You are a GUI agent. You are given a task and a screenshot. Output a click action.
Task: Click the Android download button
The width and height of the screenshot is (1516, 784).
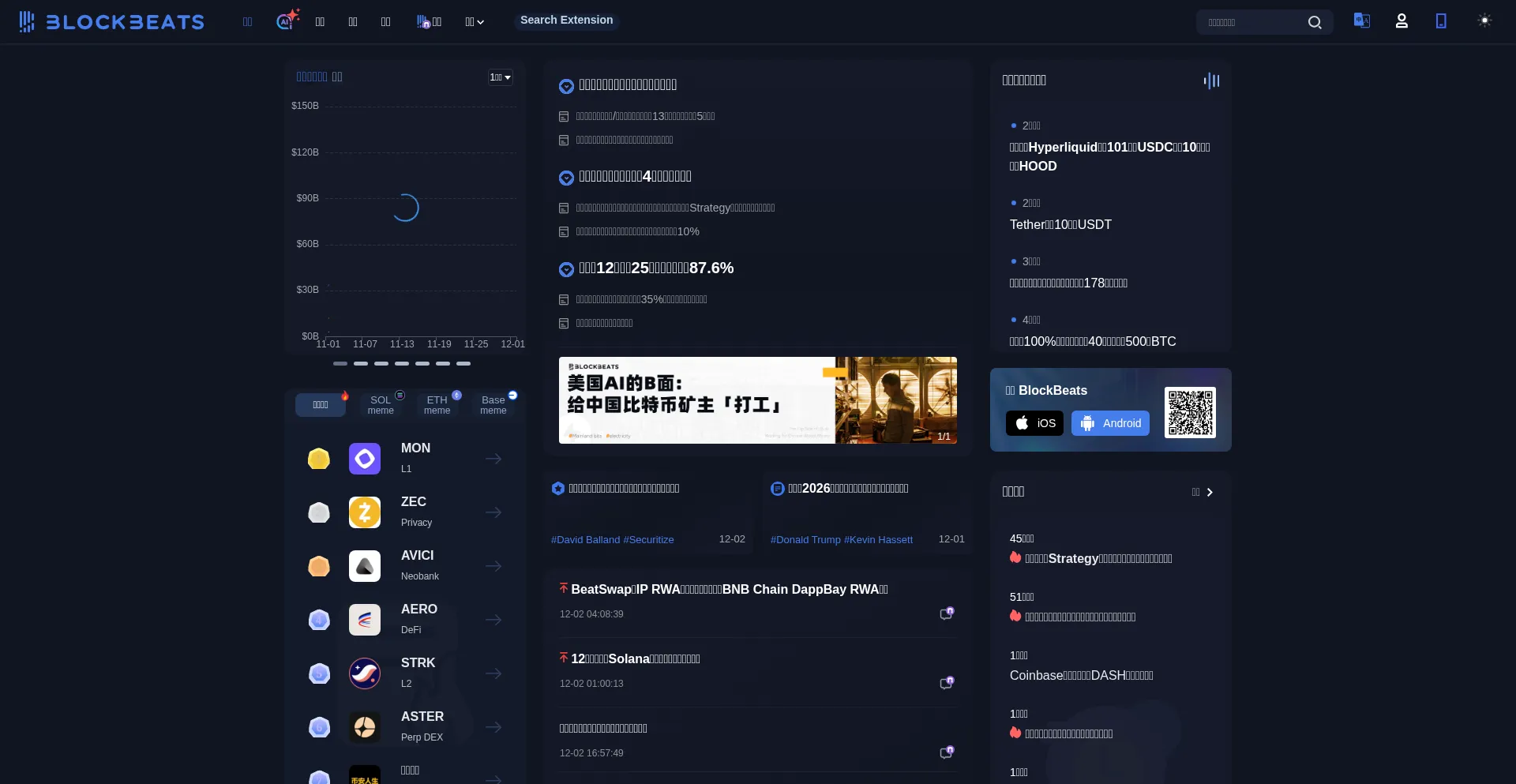(x=1110, y=423)
